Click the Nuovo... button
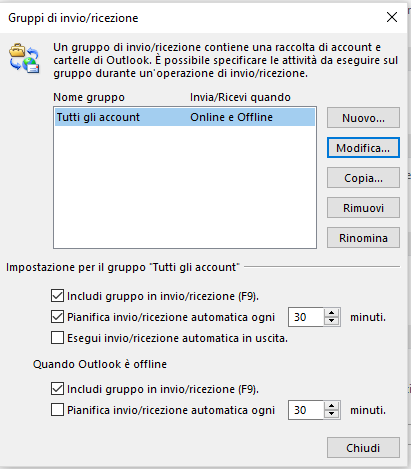 click(x=363, y=118)
